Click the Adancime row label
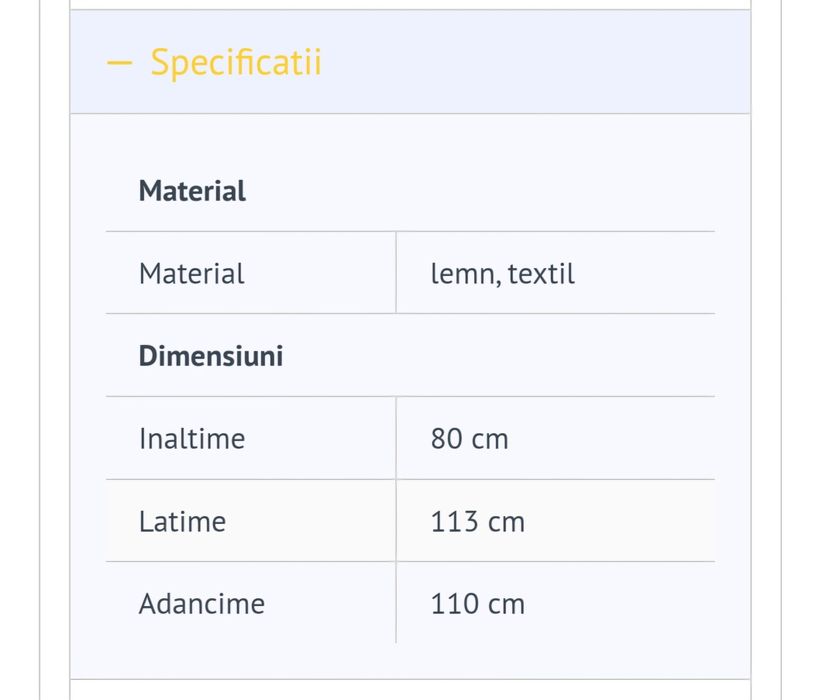 [x=202, y=604]
